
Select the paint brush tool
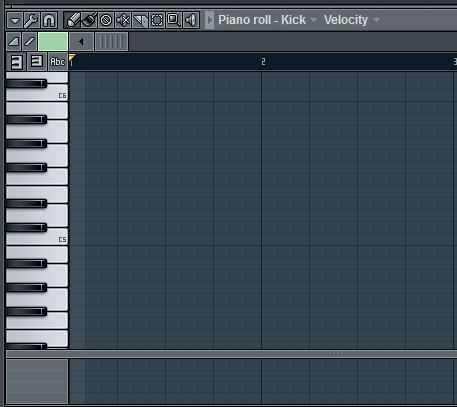coord(89,21)
